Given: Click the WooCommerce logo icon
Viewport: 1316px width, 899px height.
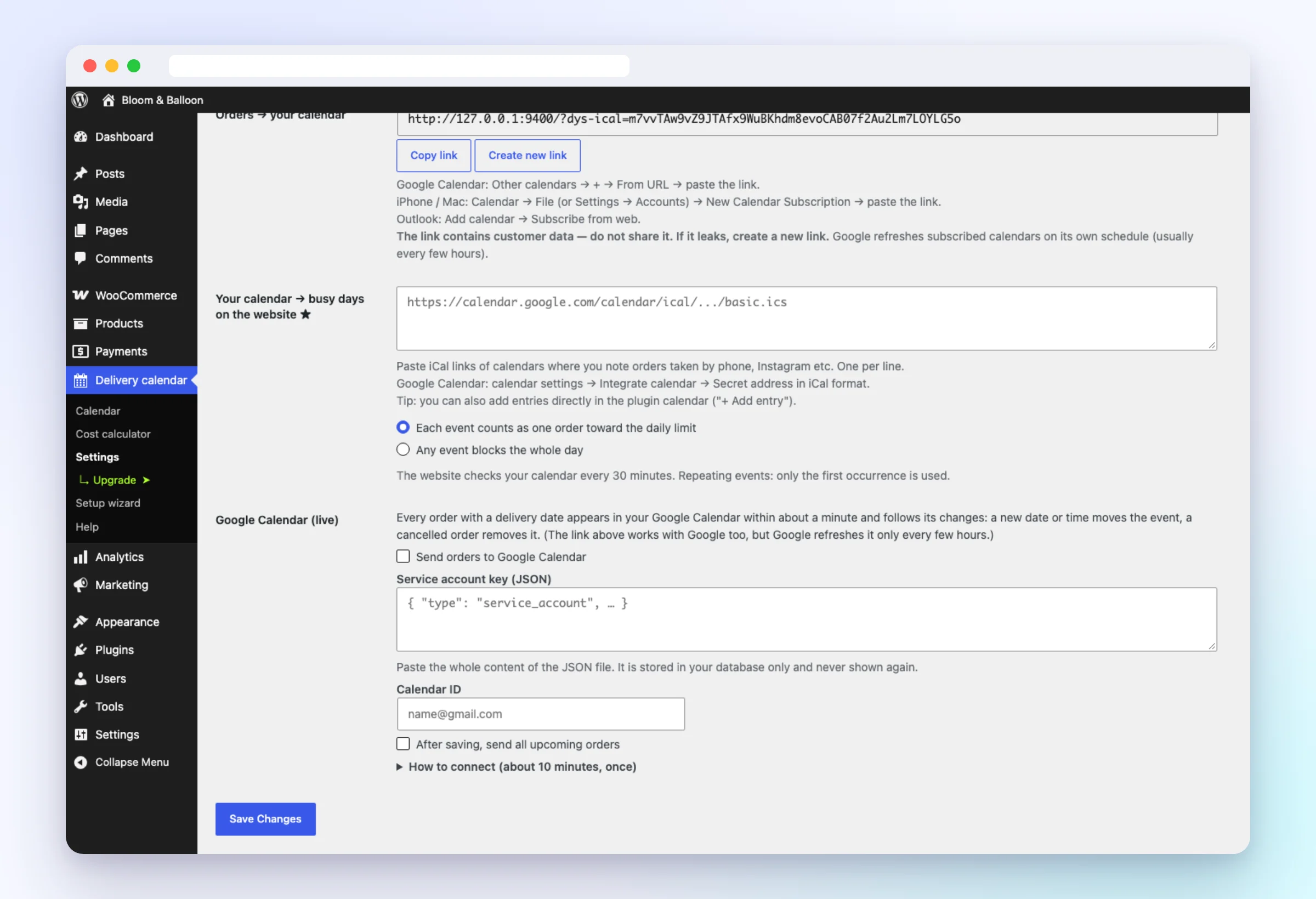Looking at the screenshot, I should click(x=81, y=295).
